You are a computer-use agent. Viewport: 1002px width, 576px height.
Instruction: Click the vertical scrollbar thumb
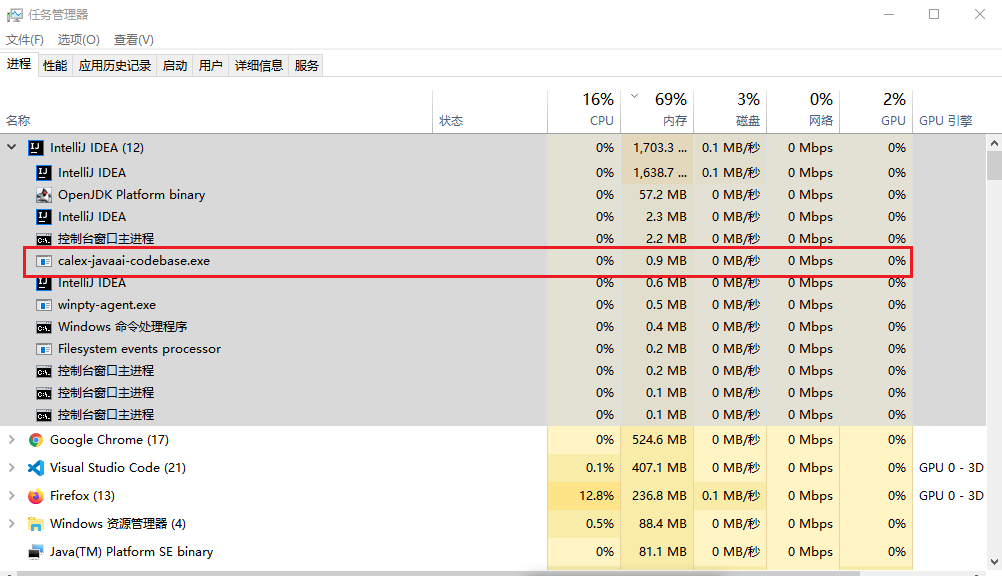[x=994, y=166]
